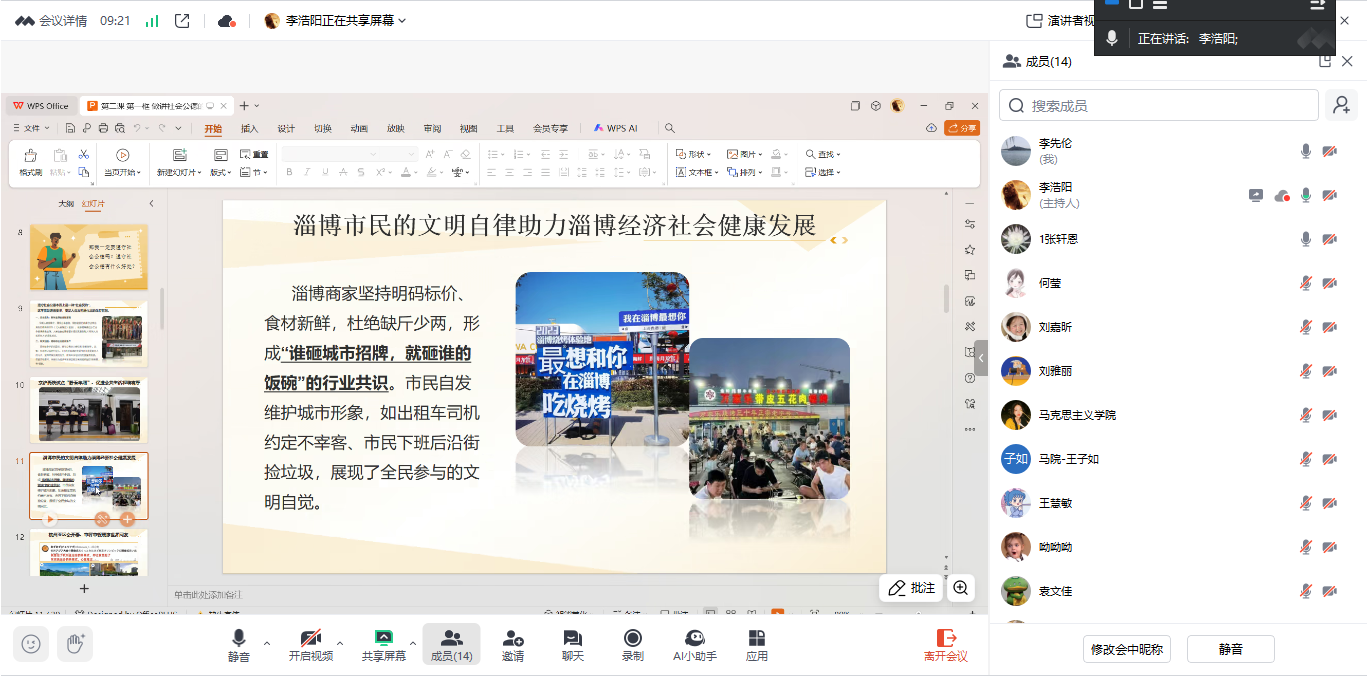Expand the 共享屏幕 options arrow

413,643
